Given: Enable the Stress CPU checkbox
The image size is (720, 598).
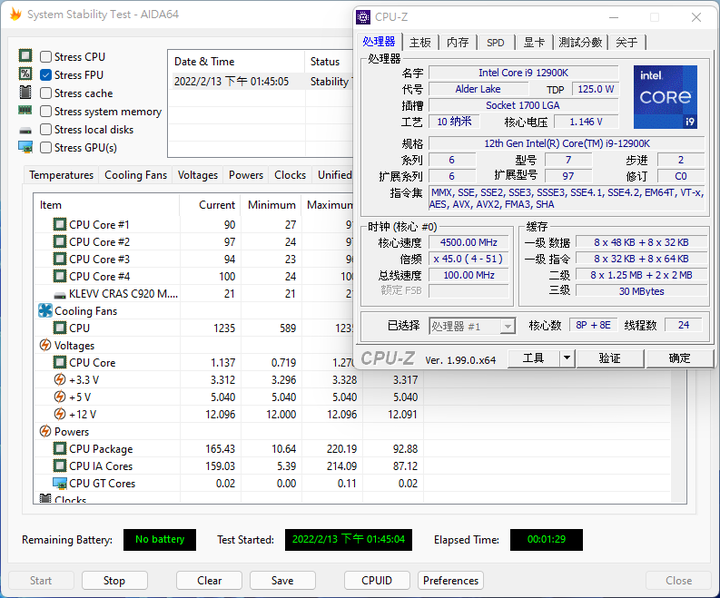Looking at the screenshot, I should [45, 57].
